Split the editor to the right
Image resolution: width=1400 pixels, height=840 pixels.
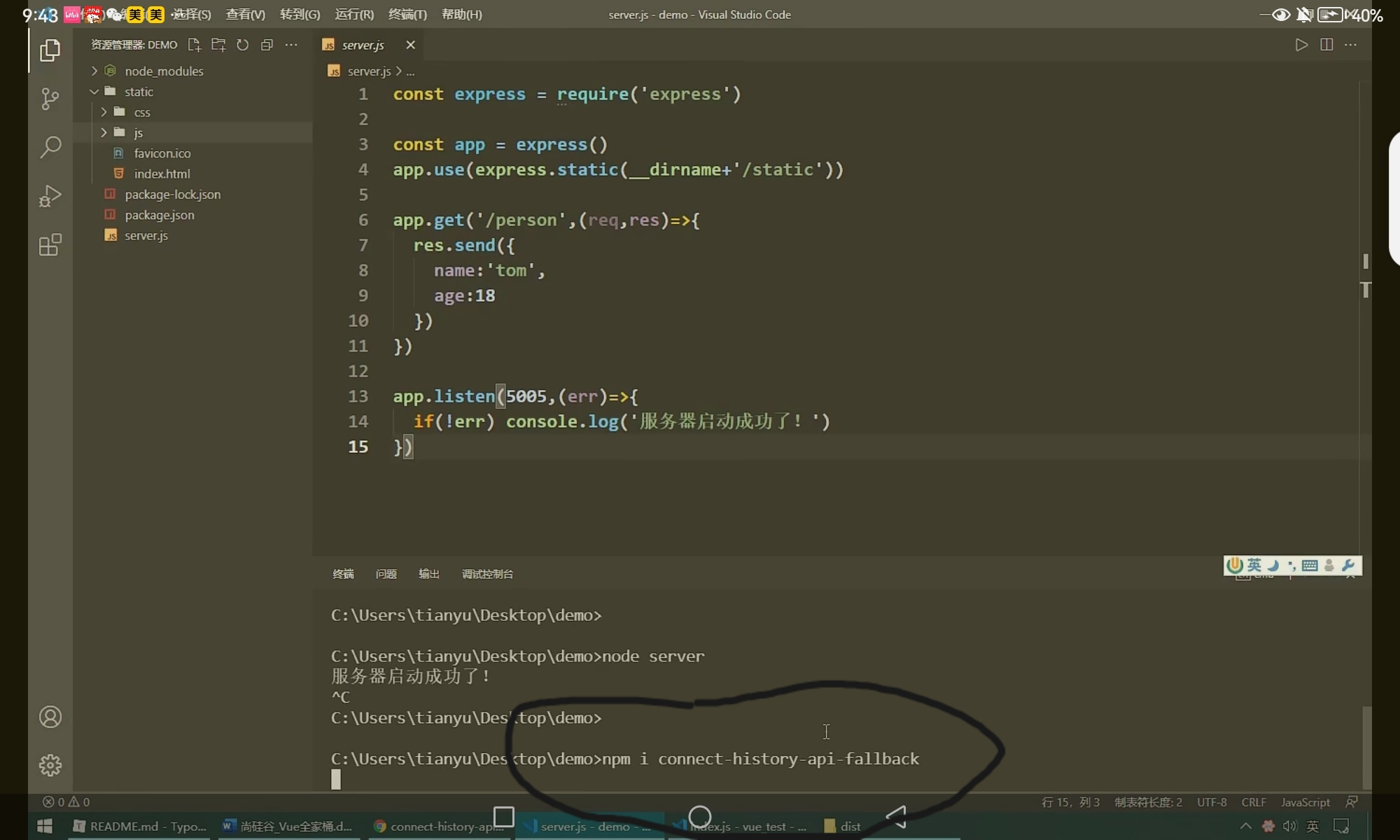point(1326,45)
